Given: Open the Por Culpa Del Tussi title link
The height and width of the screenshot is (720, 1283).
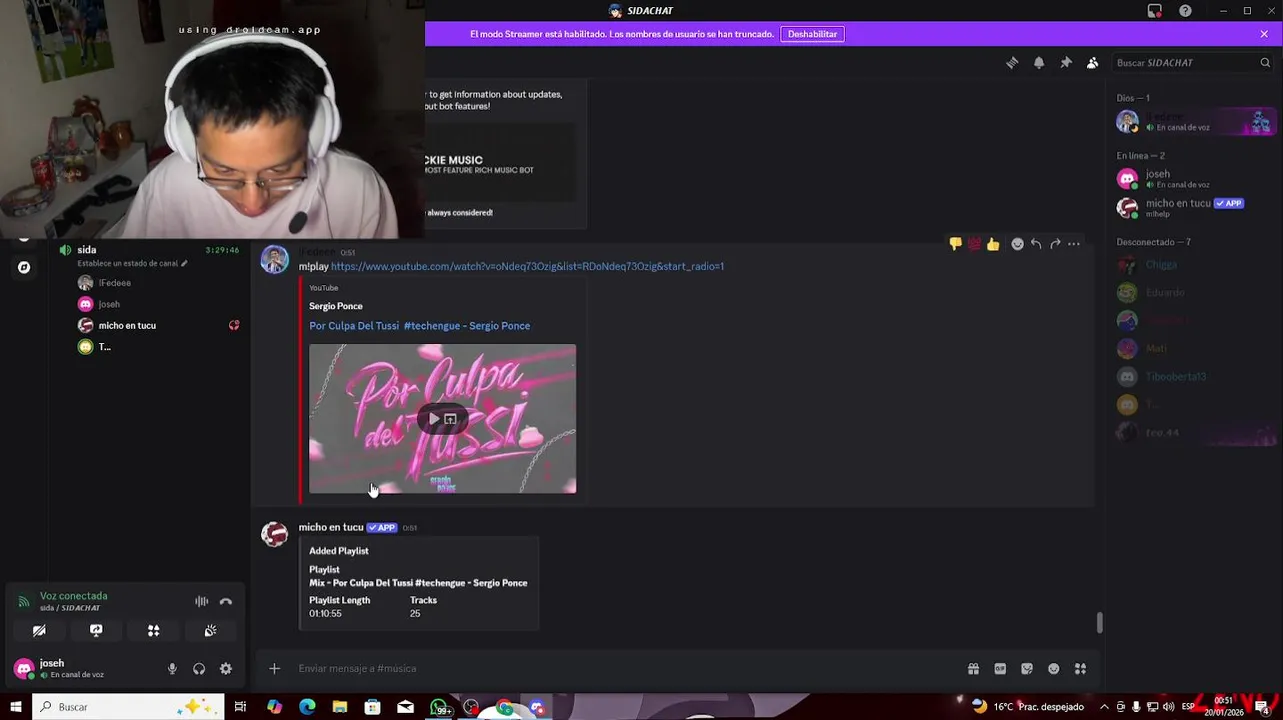Looking at the screenshot, I should pos(420,326).
